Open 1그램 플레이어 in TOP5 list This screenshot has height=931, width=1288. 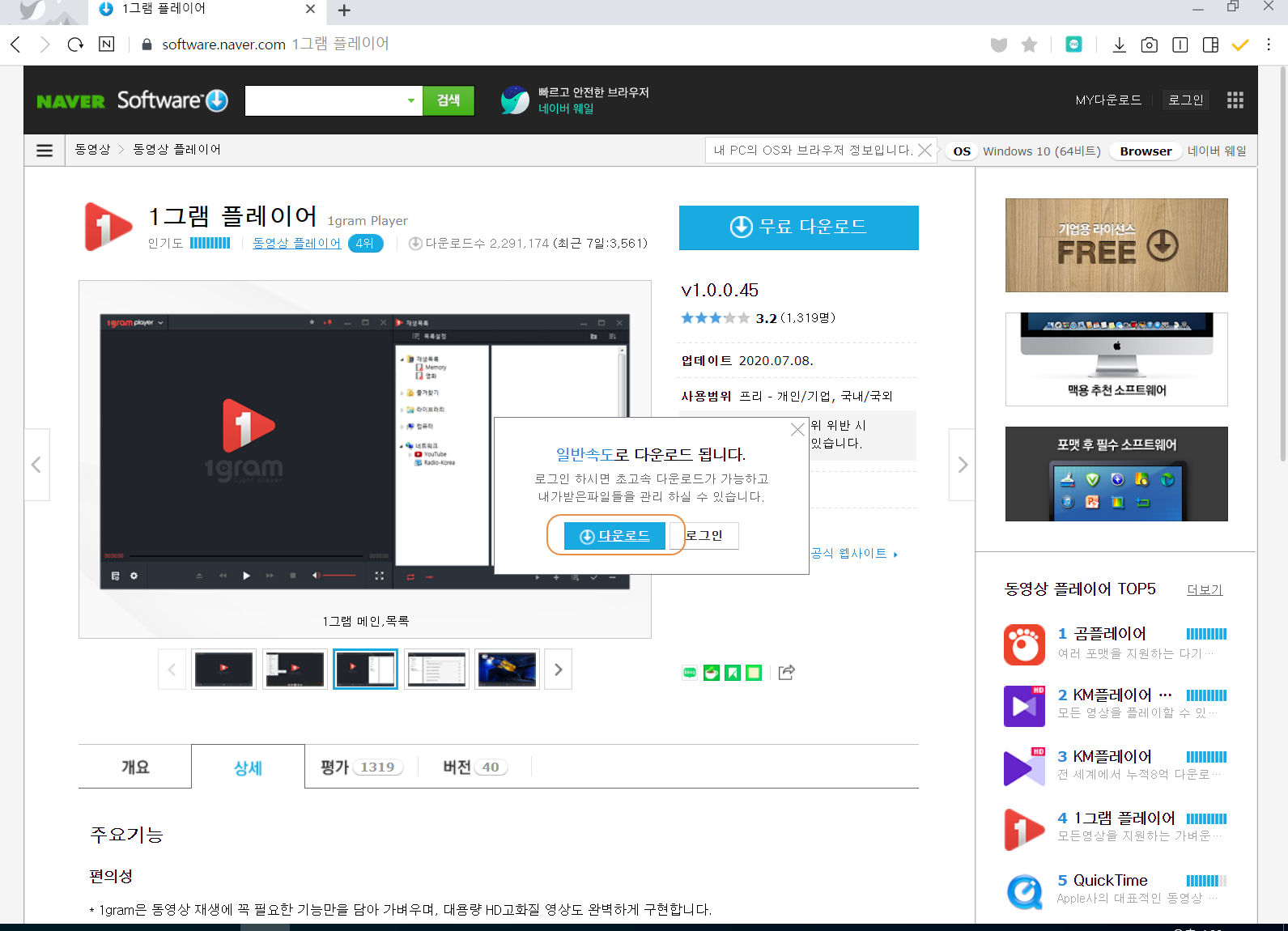pyautogui.click(x=1124, y=818)
